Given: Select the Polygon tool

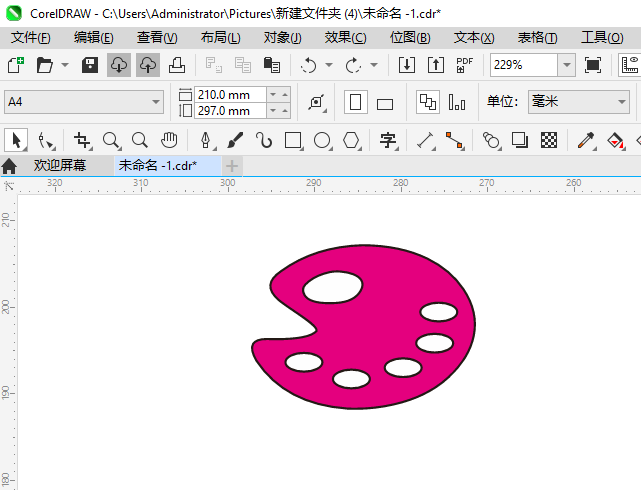Looking at the screenshot, I should click(351, 140).
